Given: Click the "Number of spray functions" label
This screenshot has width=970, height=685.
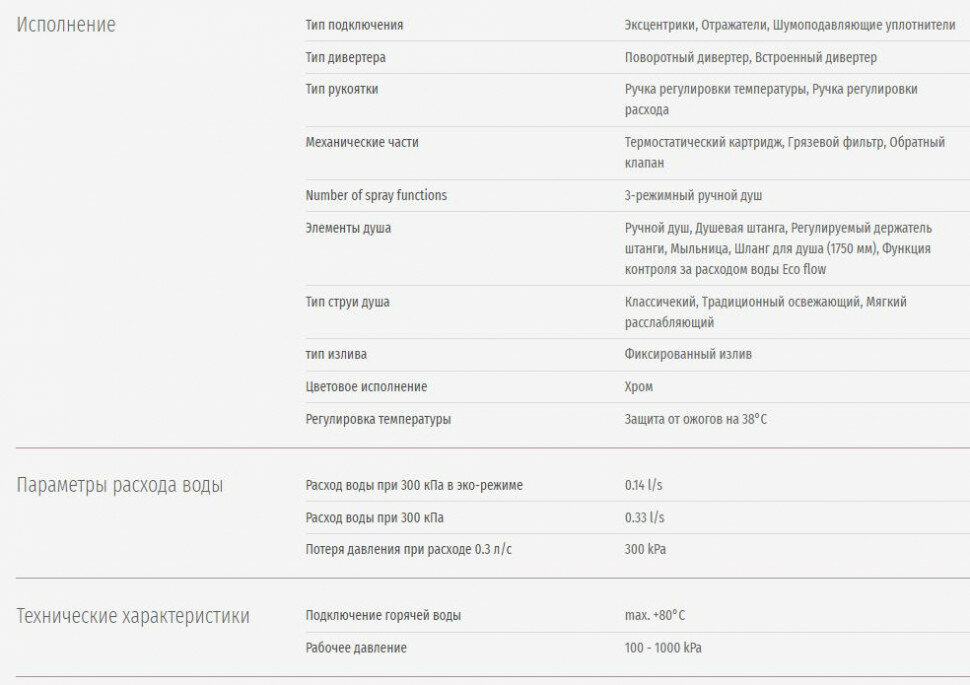Looking at the screenshot, I should [x=376, y=196].
